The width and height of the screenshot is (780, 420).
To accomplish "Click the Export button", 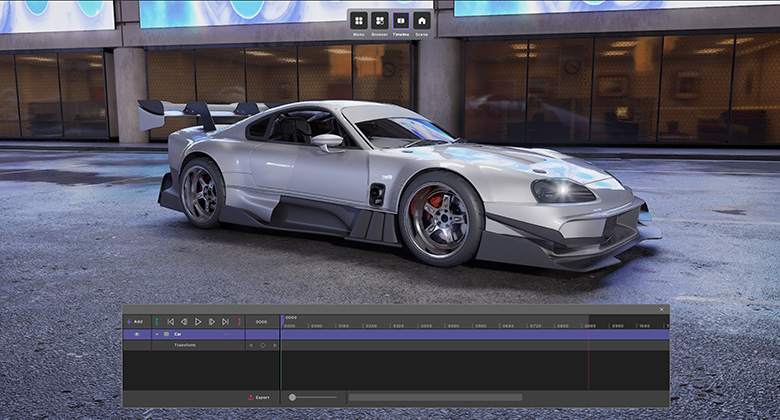I will point(260,397).
